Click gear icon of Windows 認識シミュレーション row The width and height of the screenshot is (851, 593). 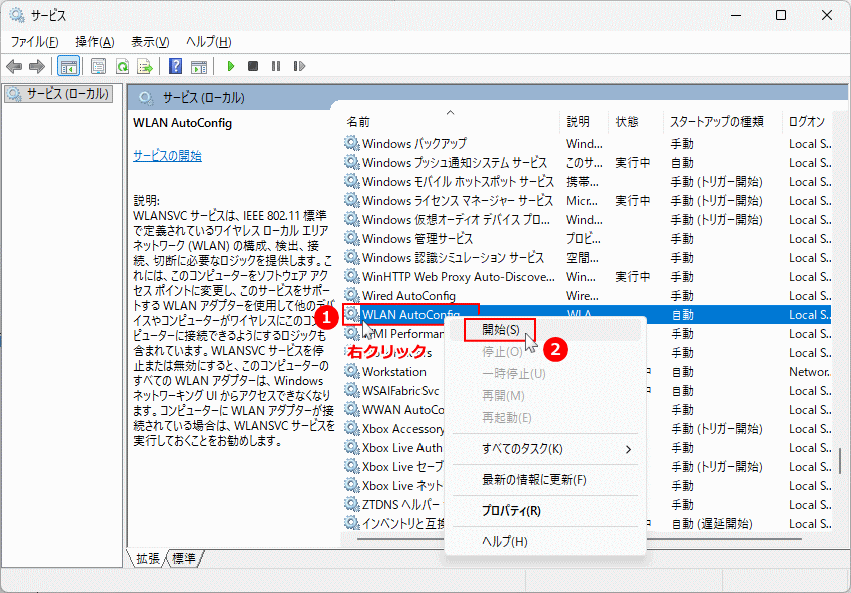click(352, 257)
